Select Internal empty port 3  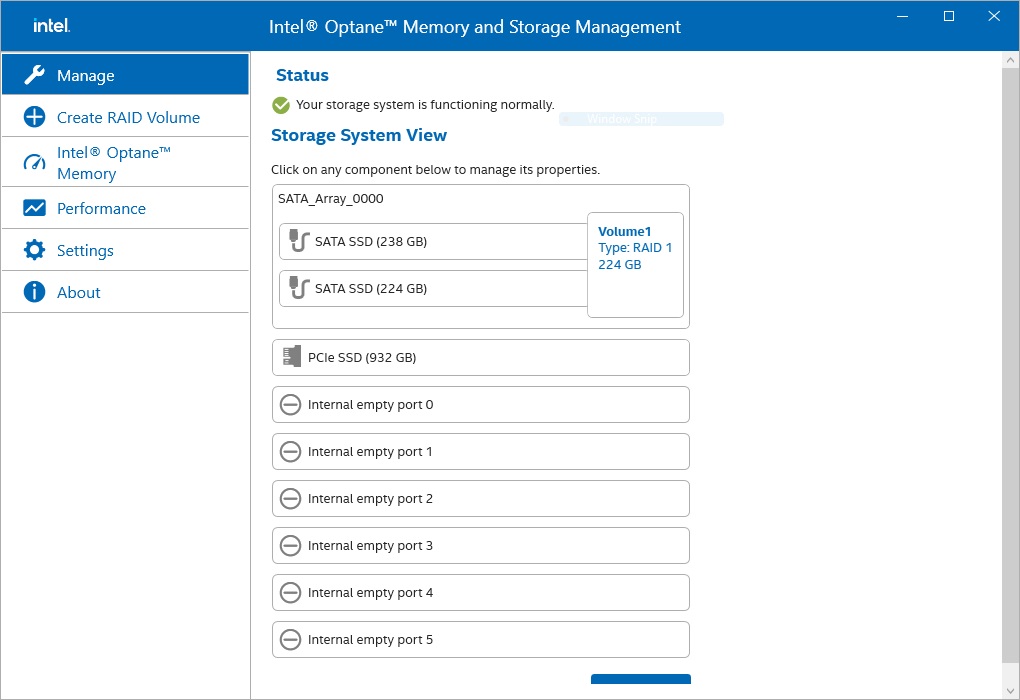(480, 546)
